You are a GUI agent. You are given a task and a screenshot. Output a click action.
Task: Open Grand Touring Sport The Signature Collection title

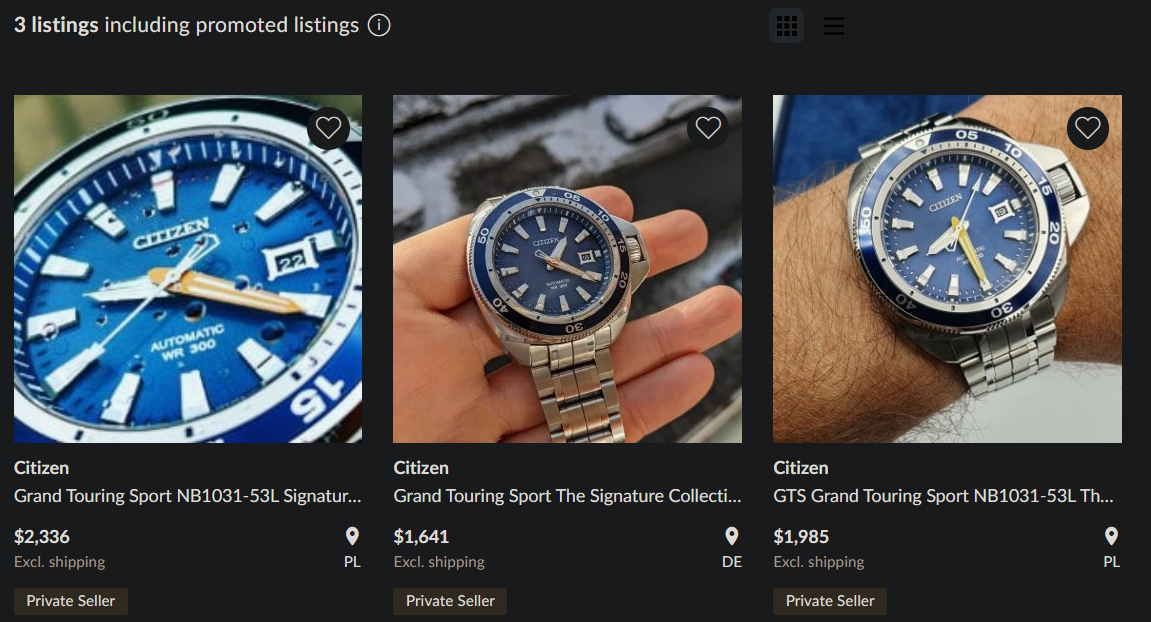(x=567, y=496)
